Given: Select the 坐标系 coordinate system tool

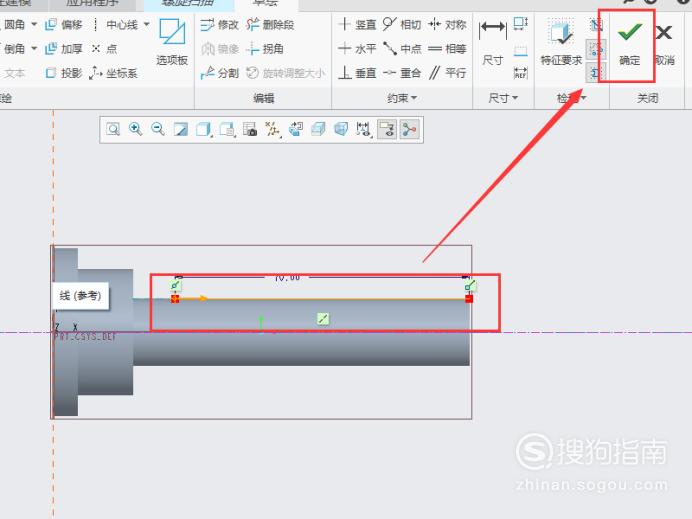Looking at the screenshot, I should click(x=114, y=73).
